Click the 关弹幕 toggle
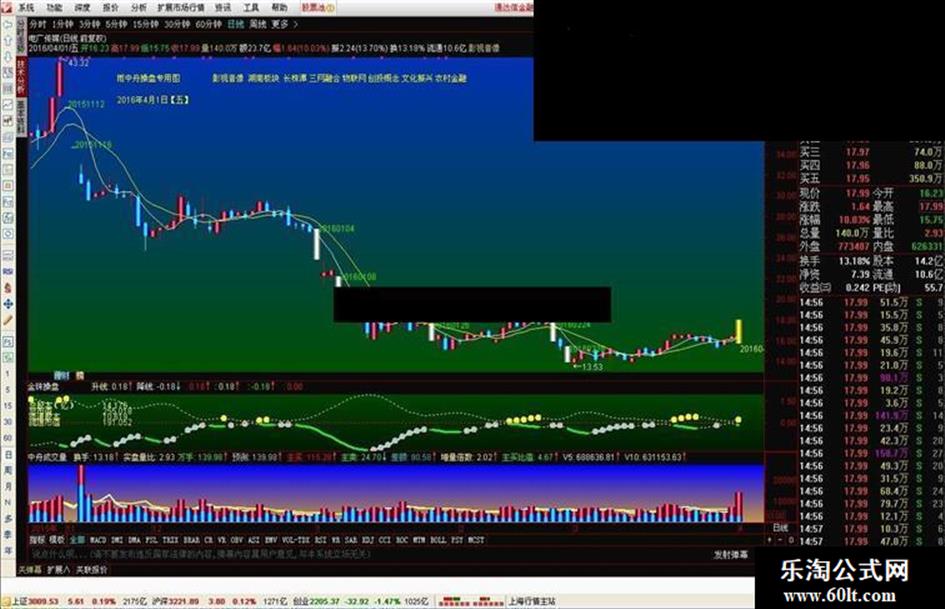 pos(30,569)
